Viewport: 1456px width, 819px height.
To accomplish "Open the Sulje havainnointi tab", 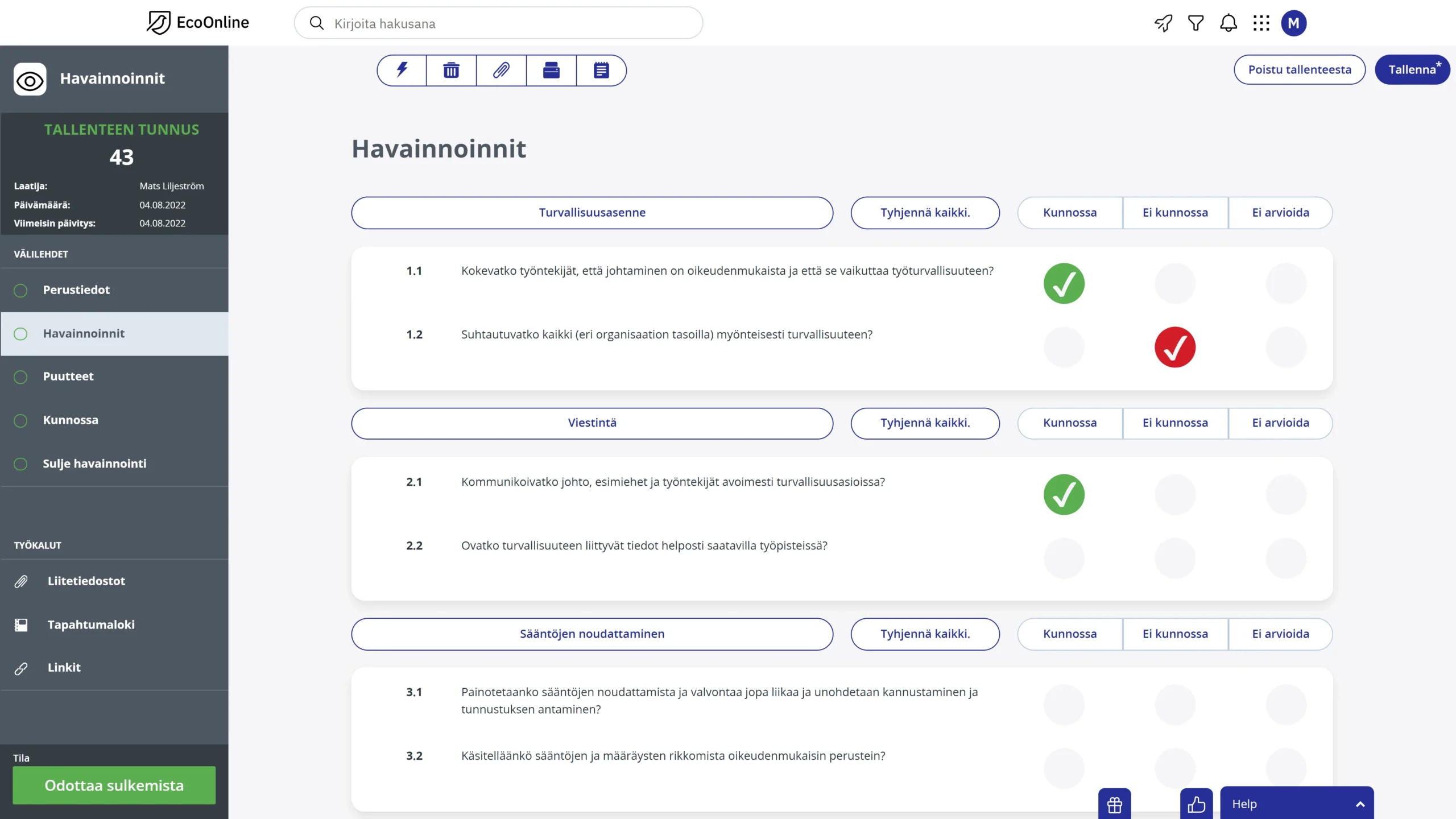I will click(114, 464).
